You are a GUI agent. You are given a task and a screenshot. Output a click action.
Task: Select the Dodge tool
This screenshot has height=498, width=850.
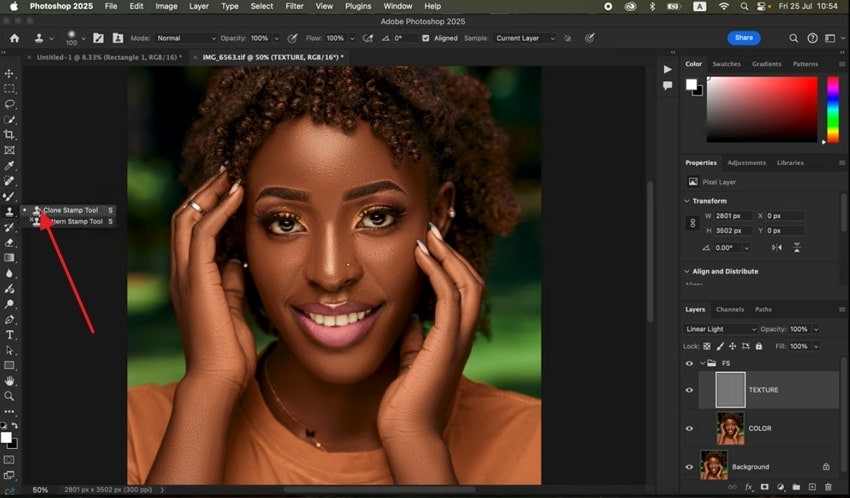click(x=9, y=304)
